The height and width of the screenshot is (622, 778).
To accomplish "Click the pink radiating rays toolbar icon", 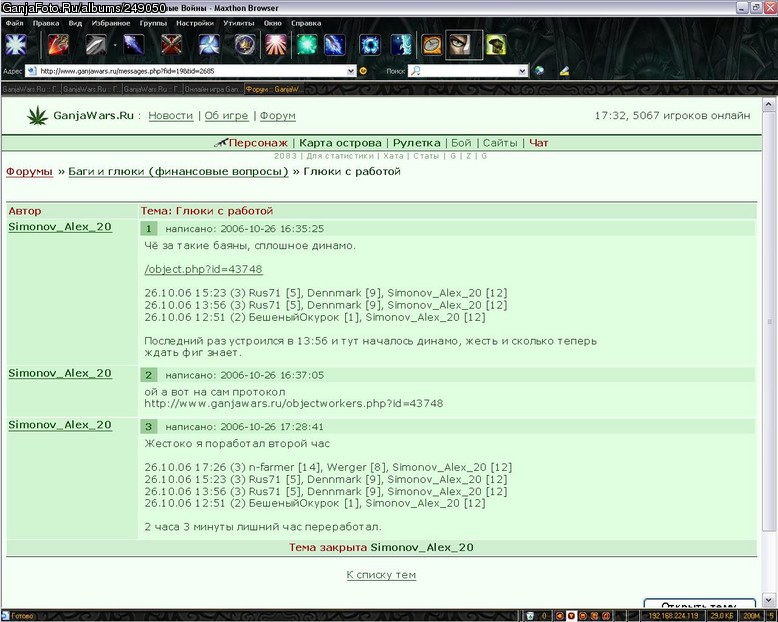I will tap(276, 45).
